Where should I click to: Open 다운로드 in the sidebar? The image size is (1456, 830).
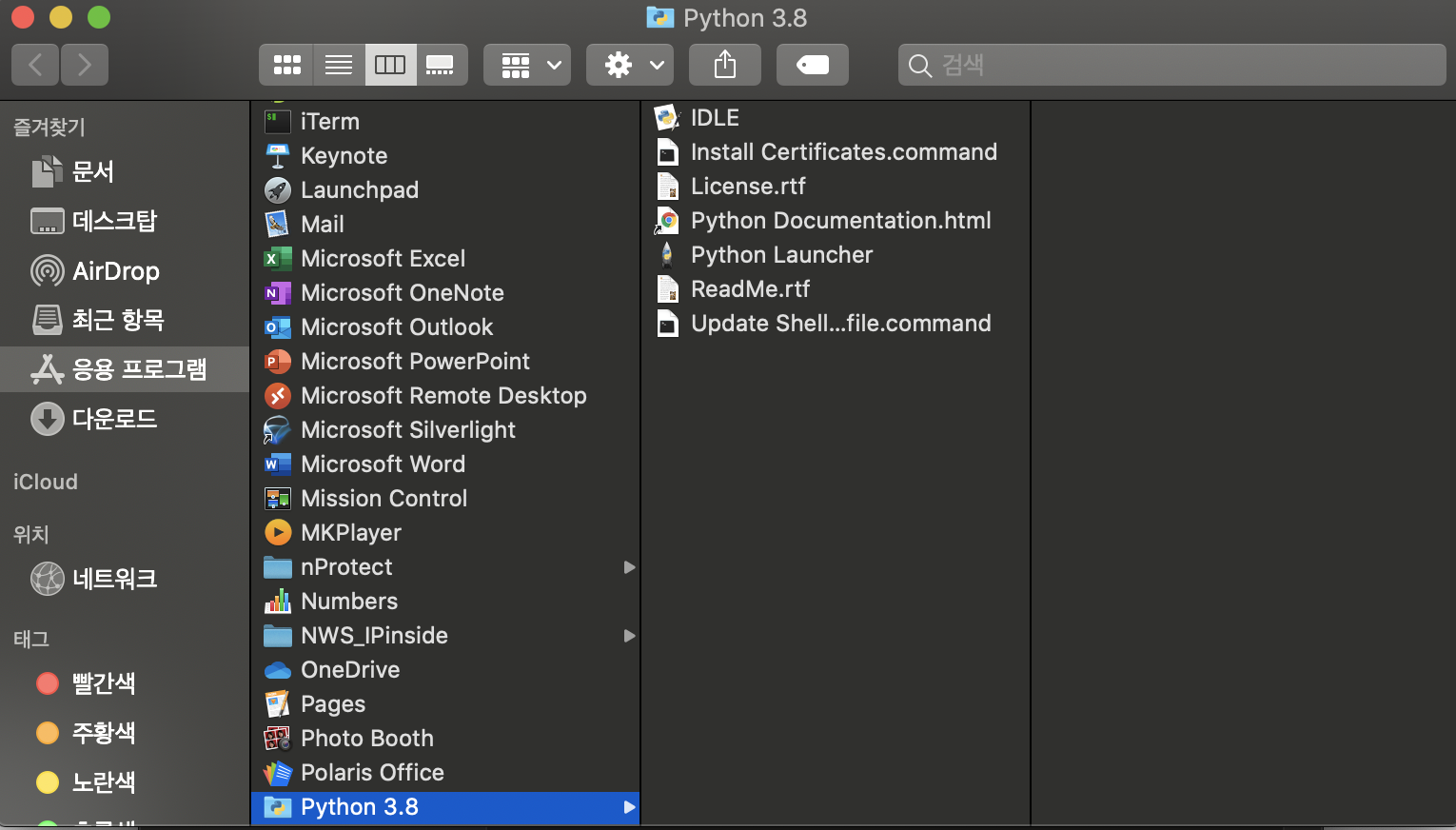(125, 419)
